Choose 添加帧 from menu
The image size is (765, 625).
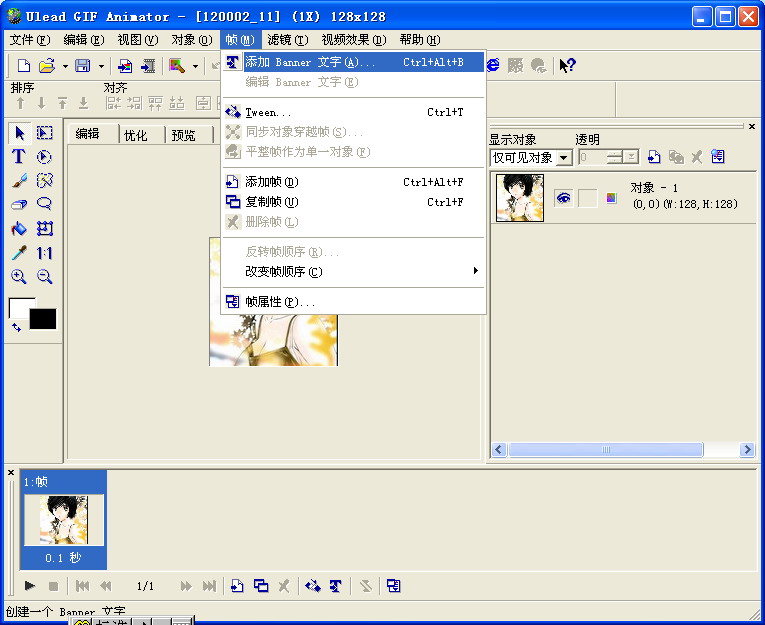353,182
